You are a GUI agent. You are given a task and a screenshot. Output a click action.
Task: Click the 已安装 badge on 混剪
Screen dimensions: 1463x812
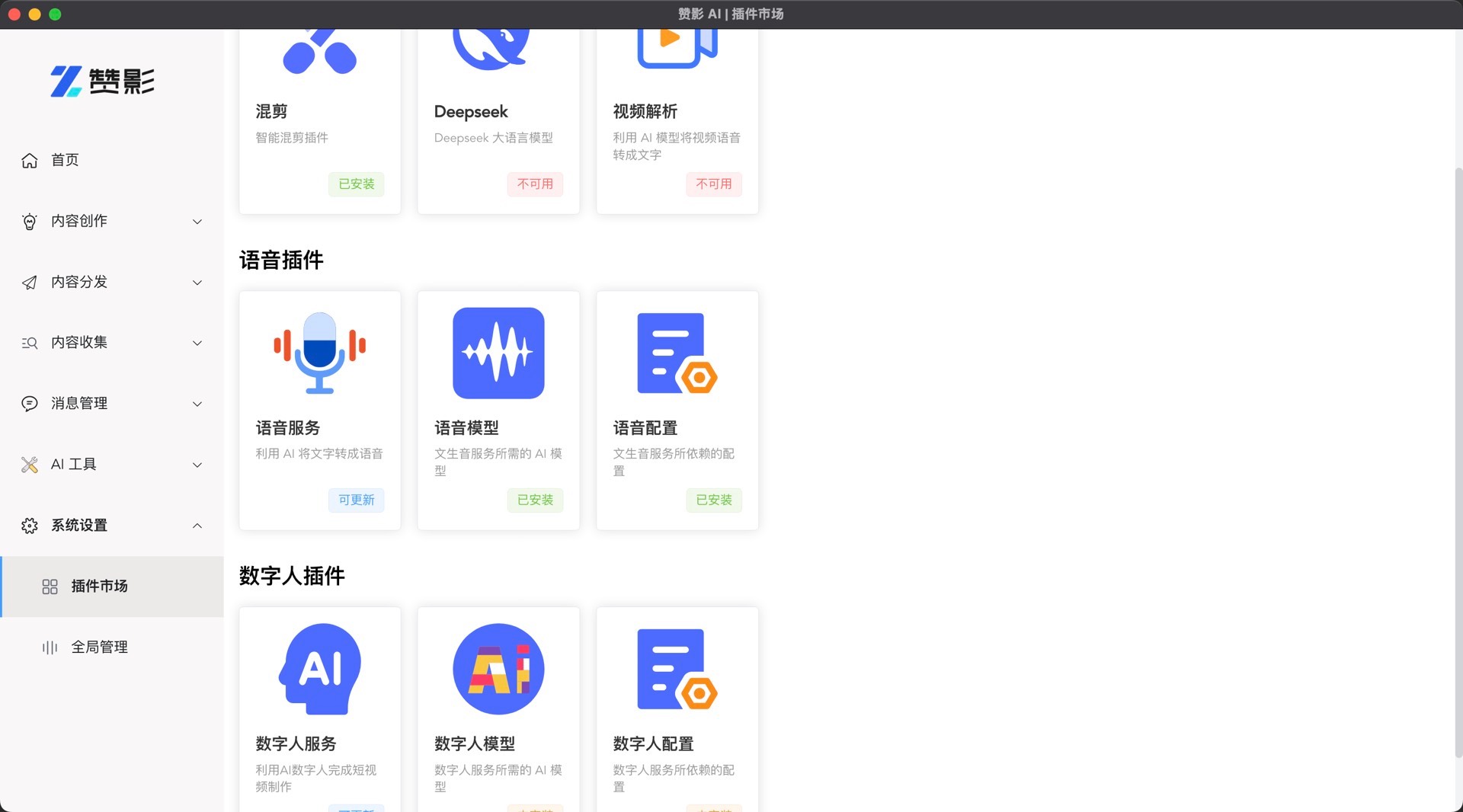357,184
